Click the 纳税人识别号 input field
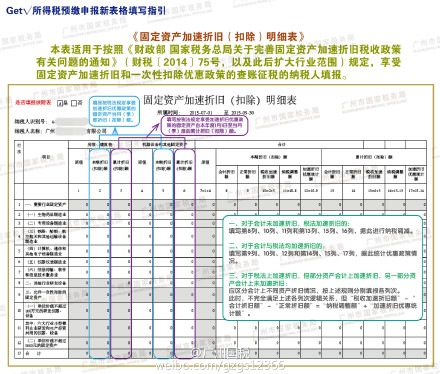Image resolution: width=440 pixels, height=374 pixels. click(x=71, y=122)
